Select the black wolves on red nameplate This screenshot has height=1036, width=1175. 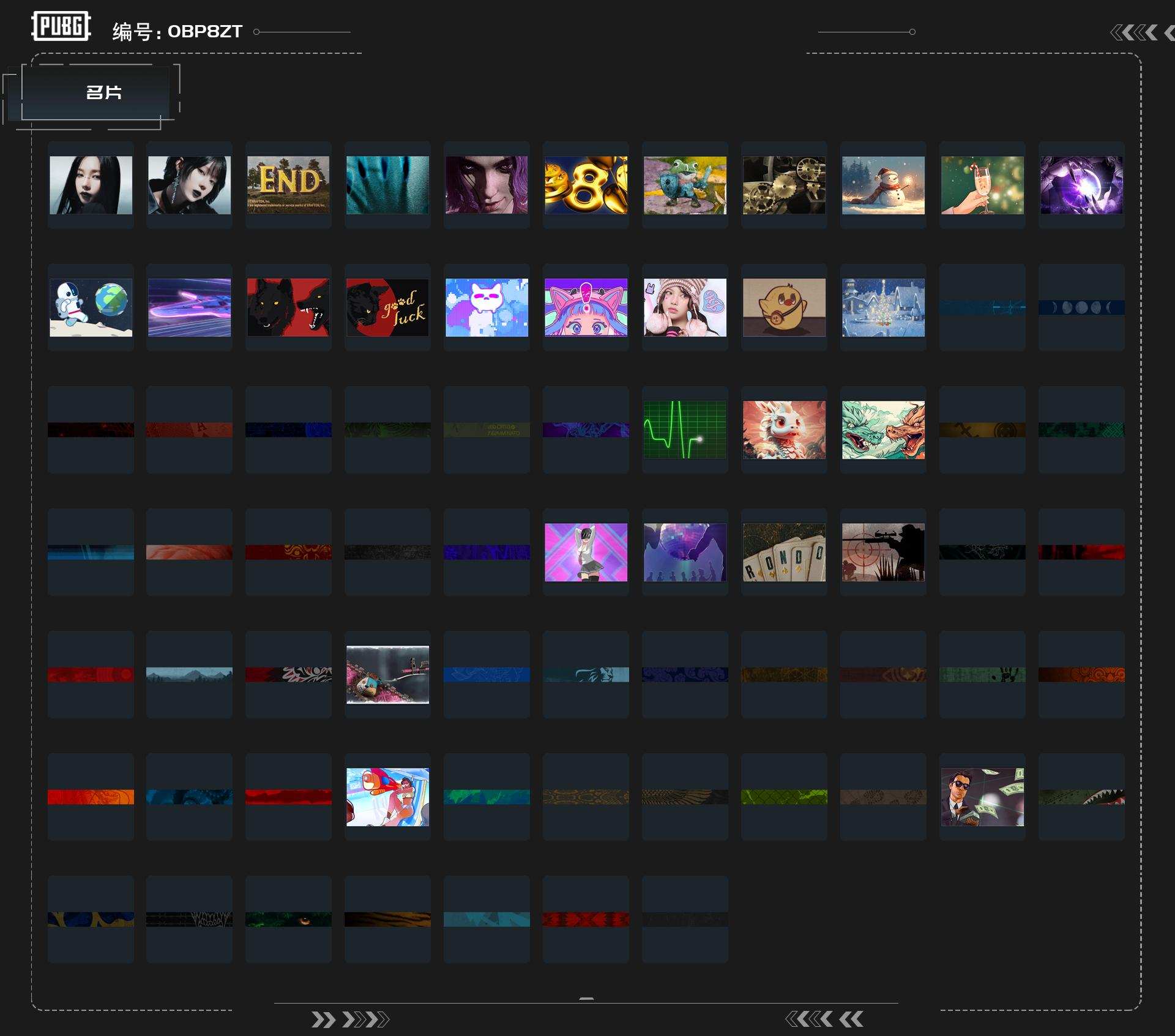click(288, 307)
